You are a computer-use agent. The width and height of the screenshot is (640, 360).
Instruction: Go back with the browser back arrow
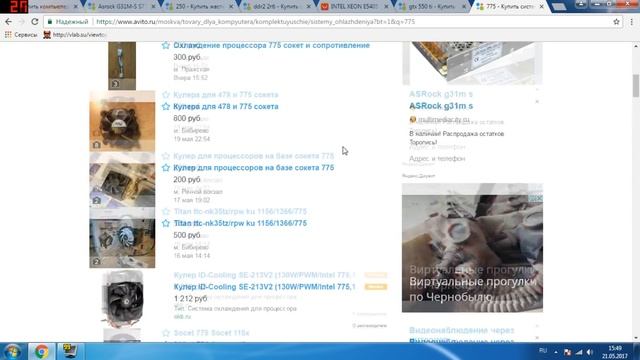(9, 22)
